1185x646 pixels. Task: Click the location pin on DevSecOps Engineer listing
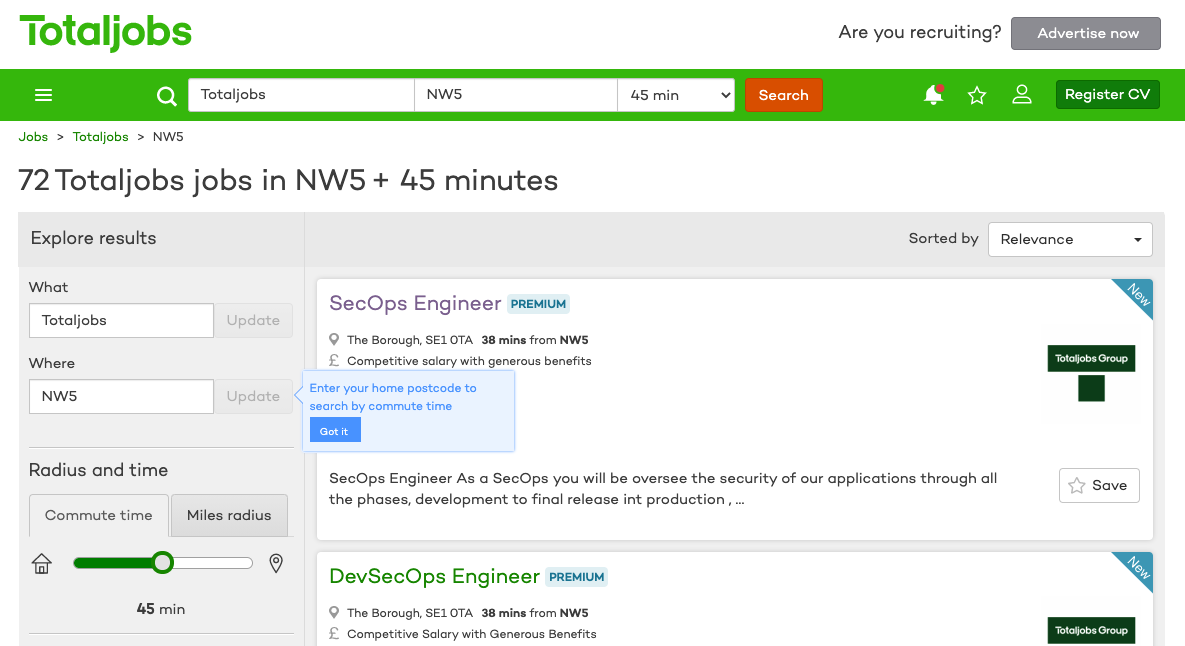(x=334, y=613)
